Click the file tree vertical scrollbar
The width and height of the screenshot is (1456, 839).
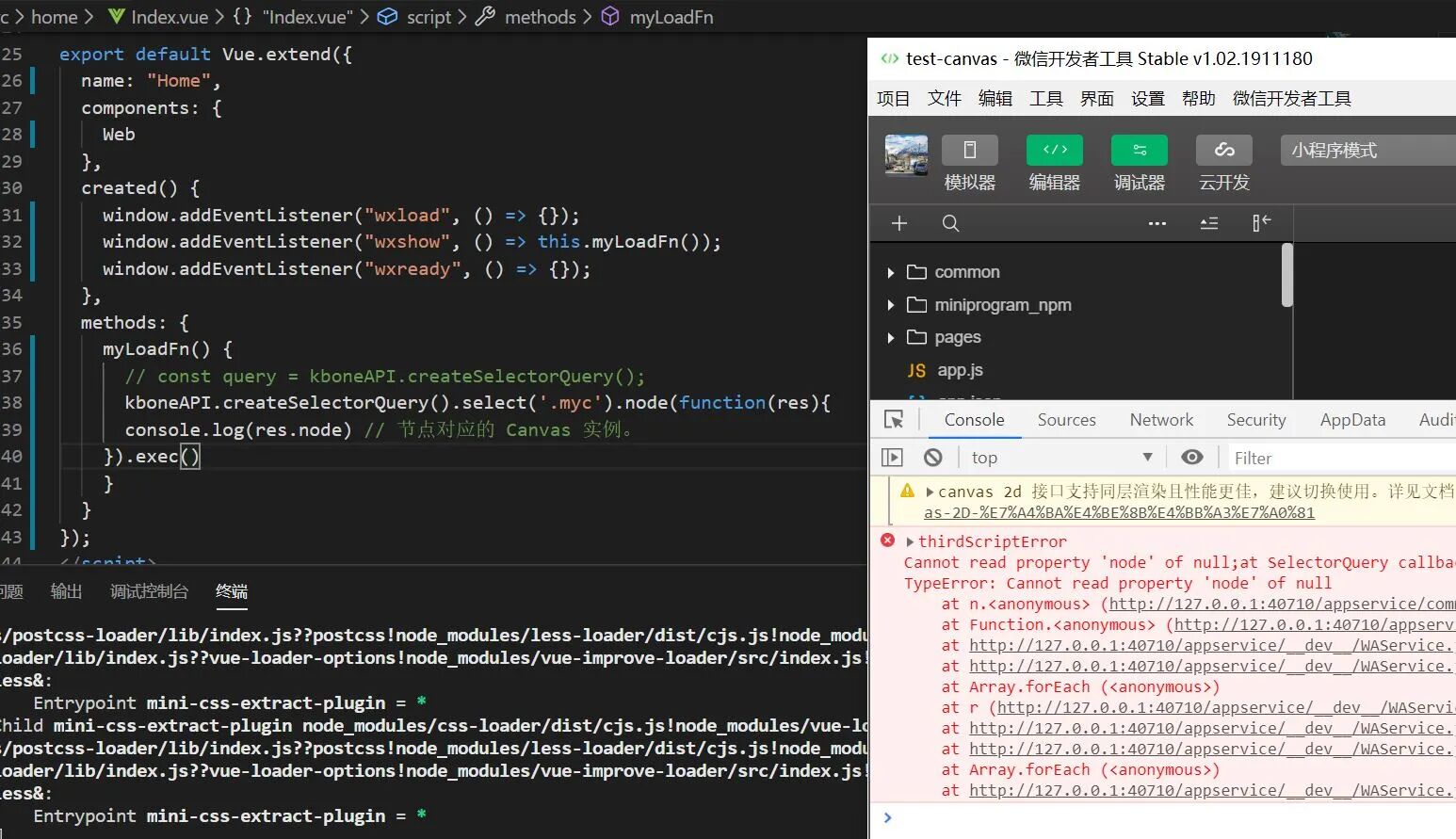tap(1287, 275)
